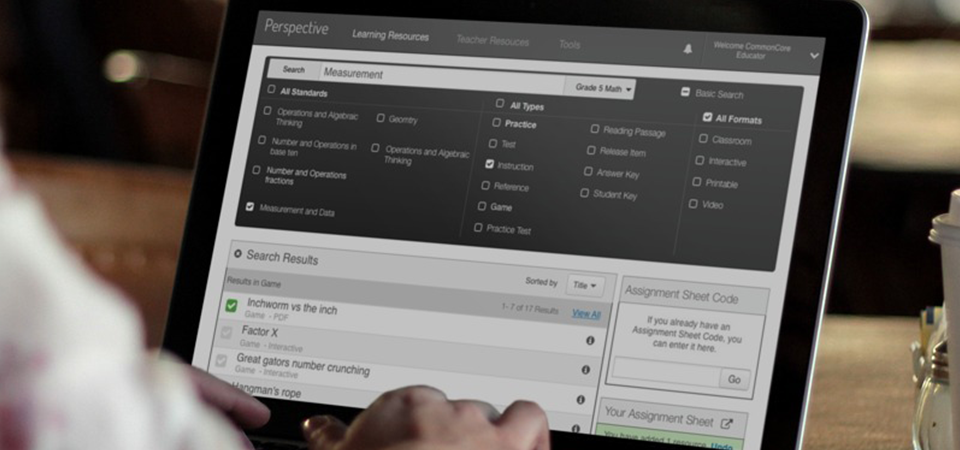Select Great gators number crunching checkbox
This screenshot has width=960, height=450.
(x=221, y=361)
